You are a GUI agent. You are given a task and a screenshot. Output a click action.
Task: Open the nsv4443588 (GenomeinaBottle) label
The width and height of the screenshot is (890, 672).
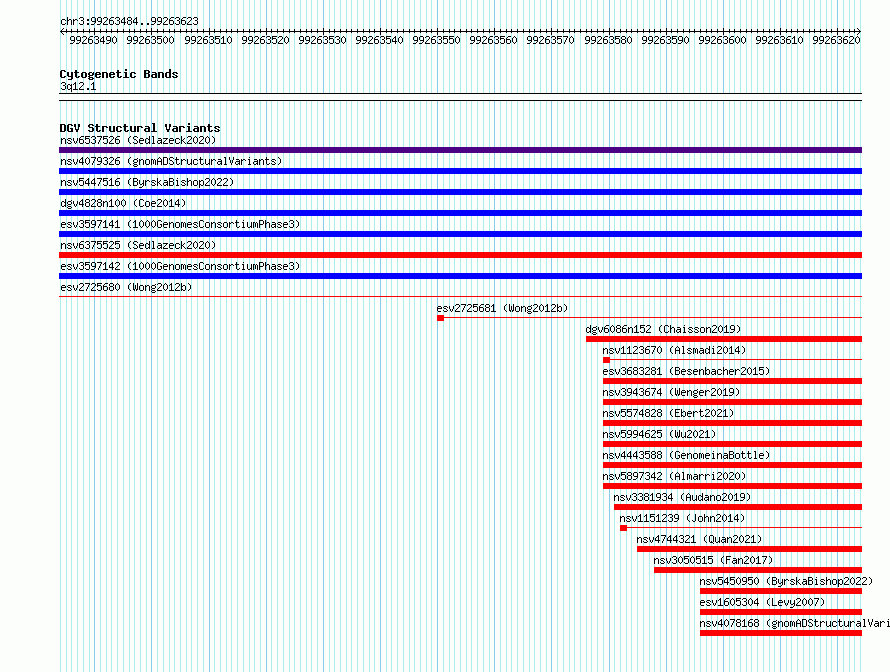[686, 455]
